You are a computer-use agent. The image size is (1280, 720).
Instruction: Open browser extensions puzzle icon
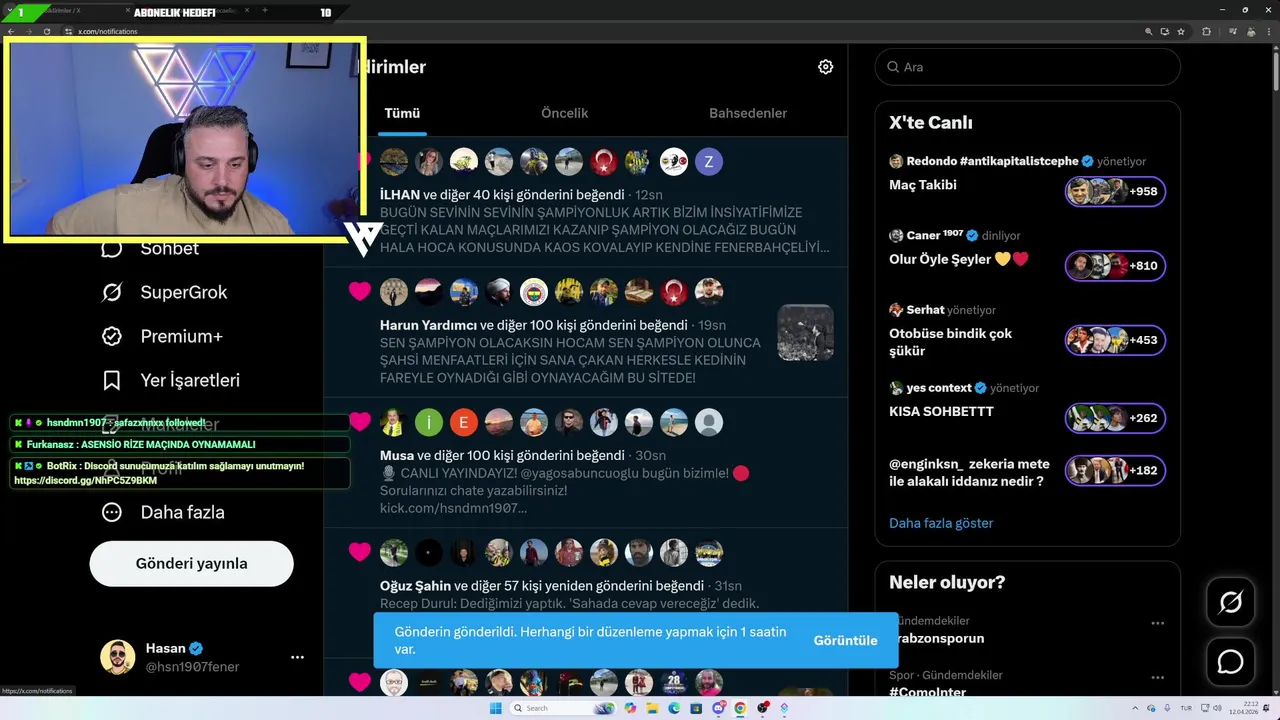coord(1206,31)
